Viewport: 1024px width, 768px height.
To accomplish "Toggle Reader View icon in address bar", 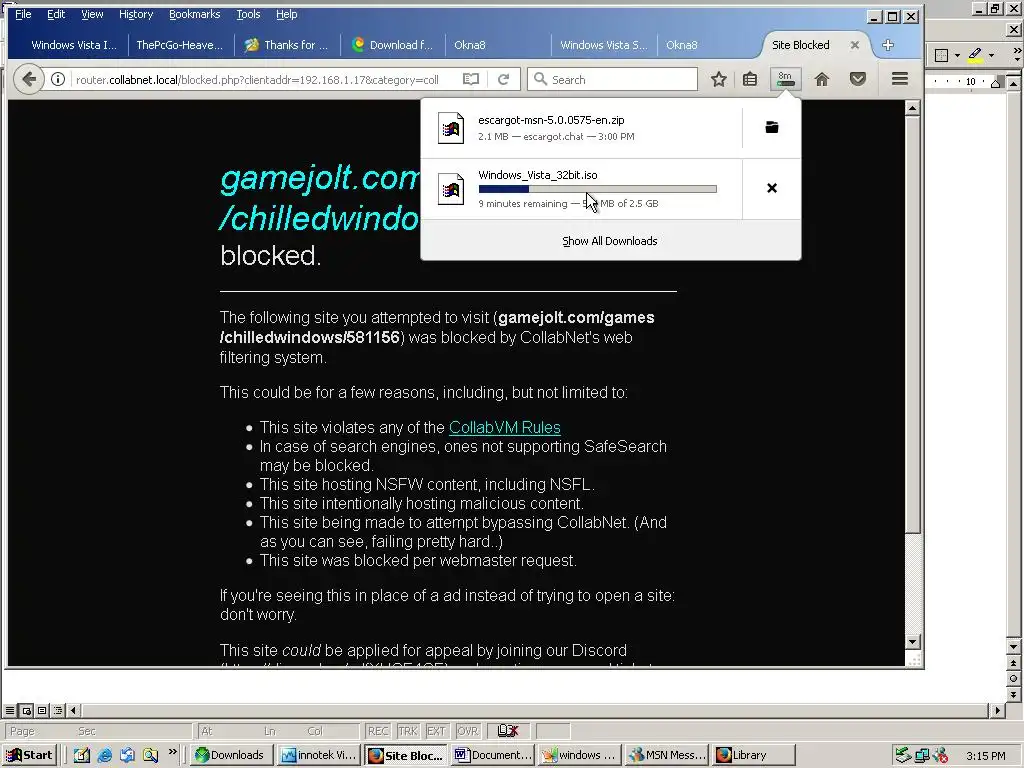I will (470, 79).
